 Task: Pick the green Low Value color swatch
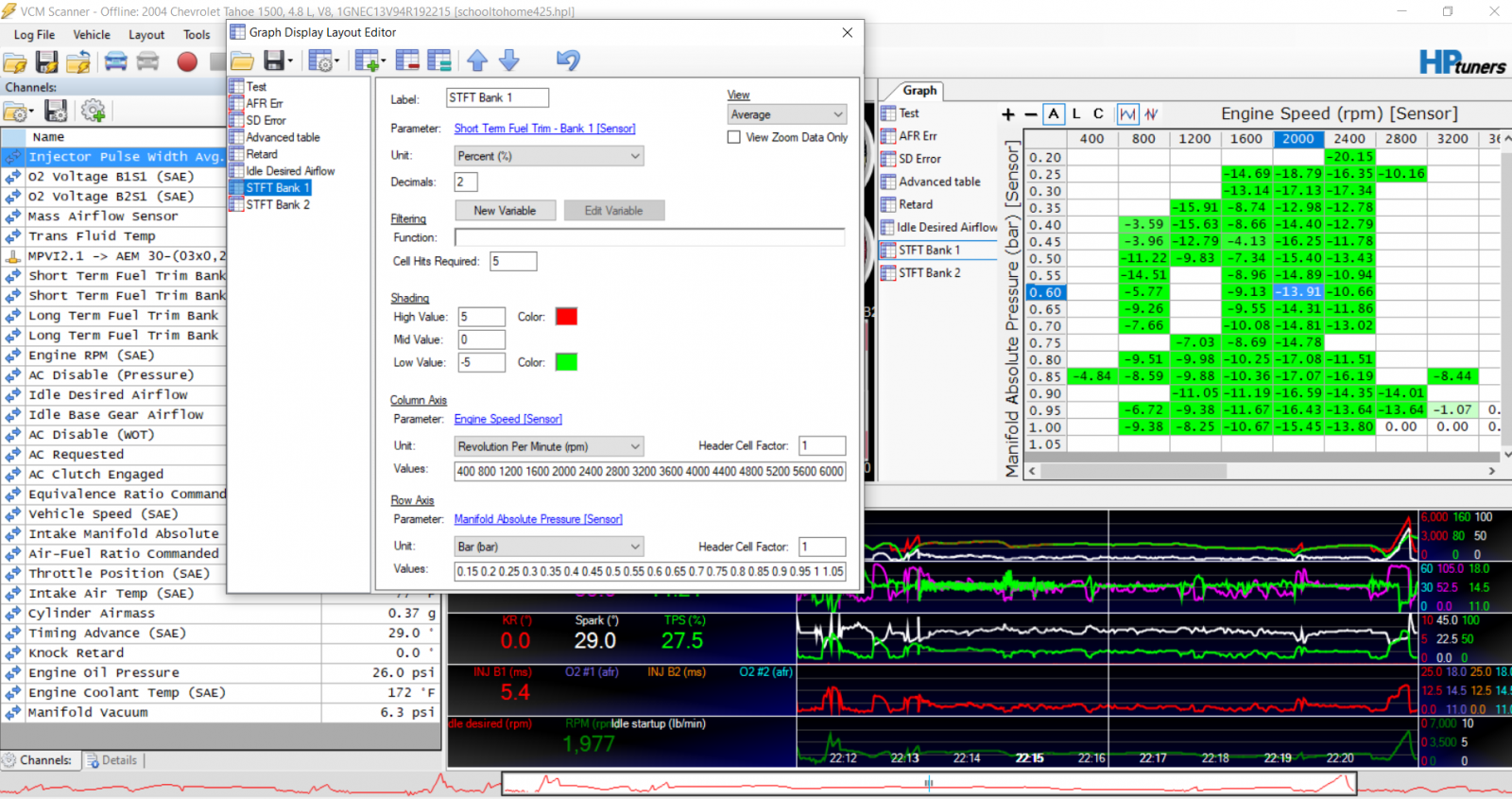566,362
